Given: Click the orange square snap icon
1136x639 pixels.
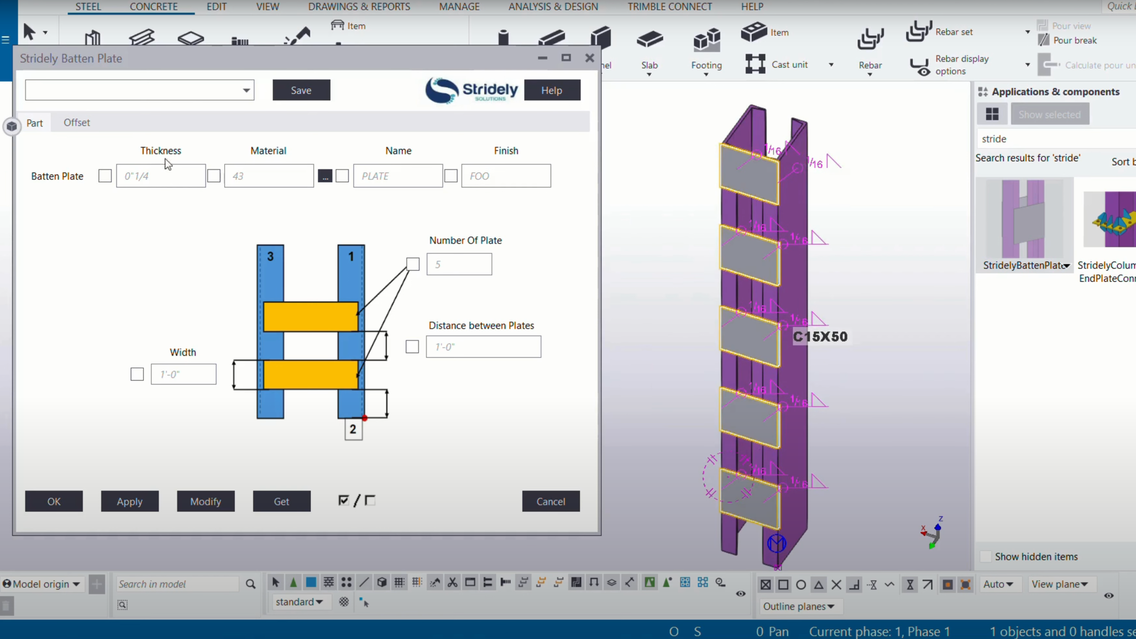Looking at the screenshot, I should pyautogui.click(x=948, y=585).
